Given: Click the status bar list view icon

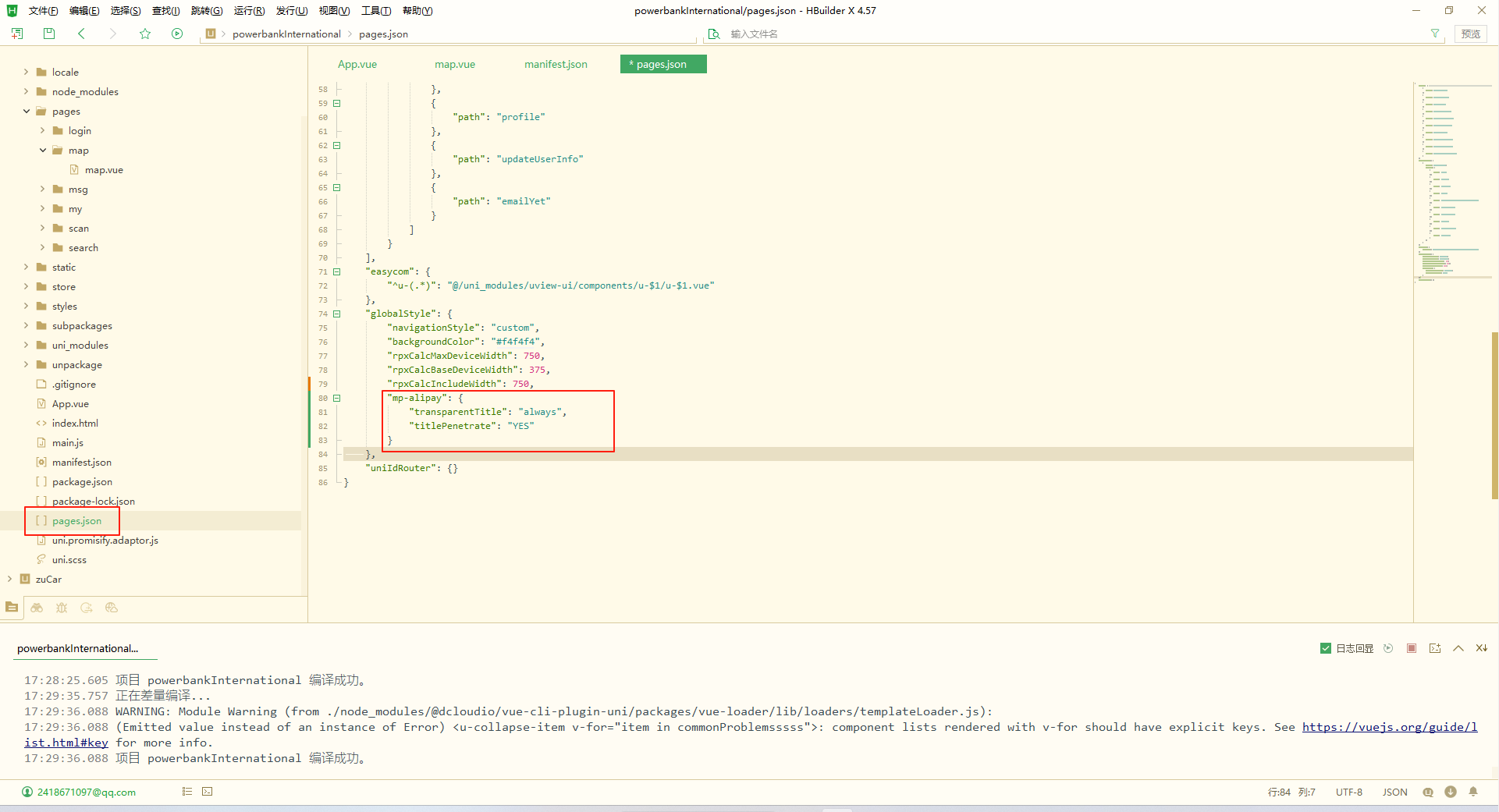Looking at the screenshot, I should [x=187, y=791].
